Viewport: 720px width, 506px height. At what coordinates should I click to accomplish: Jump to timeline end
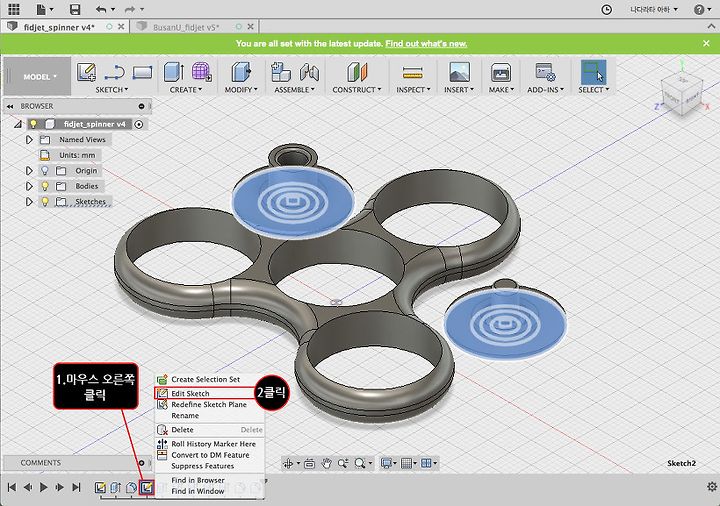[x=77, y=487]
